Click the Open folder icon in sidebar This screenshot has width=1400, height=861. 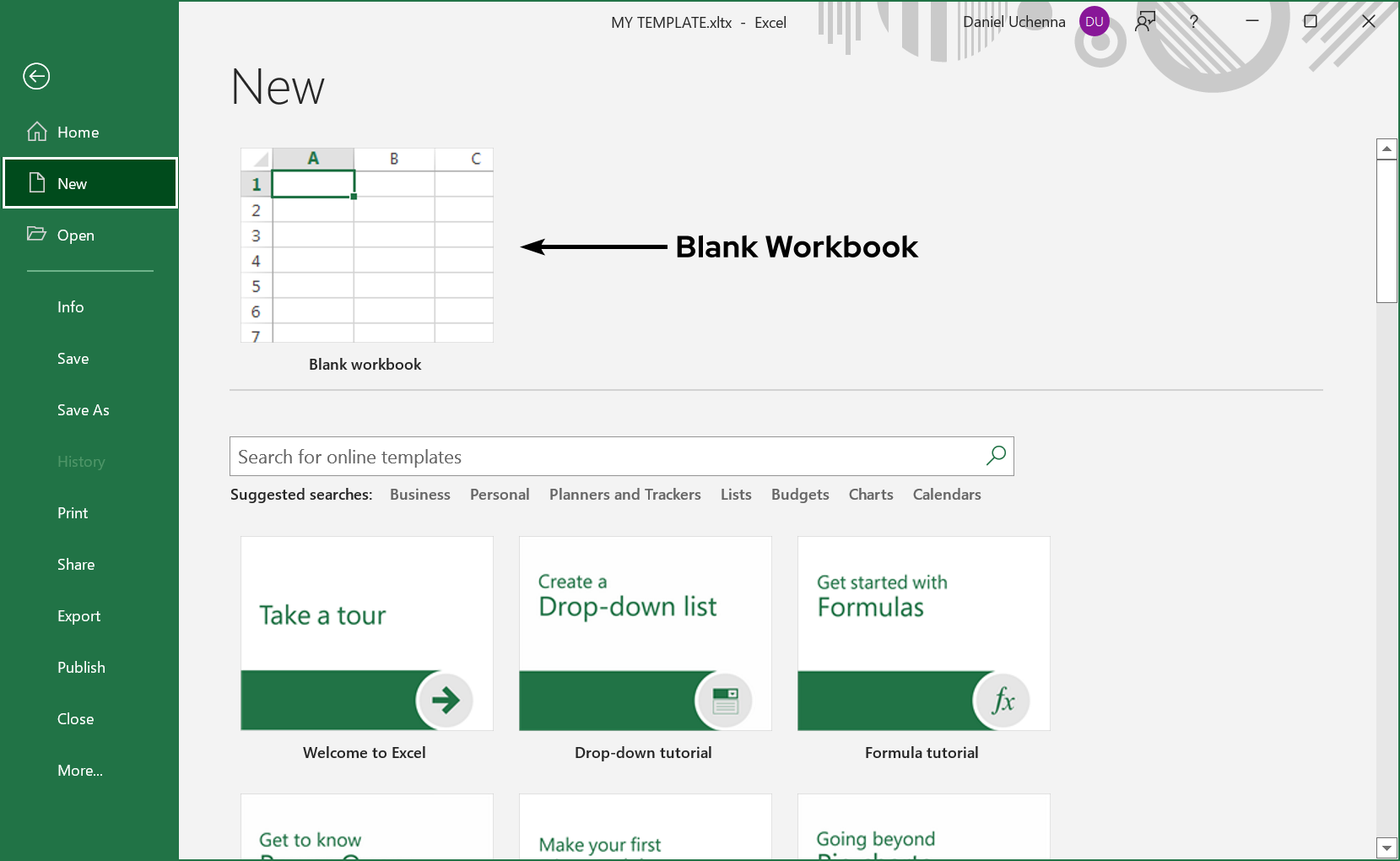[36, 234]
